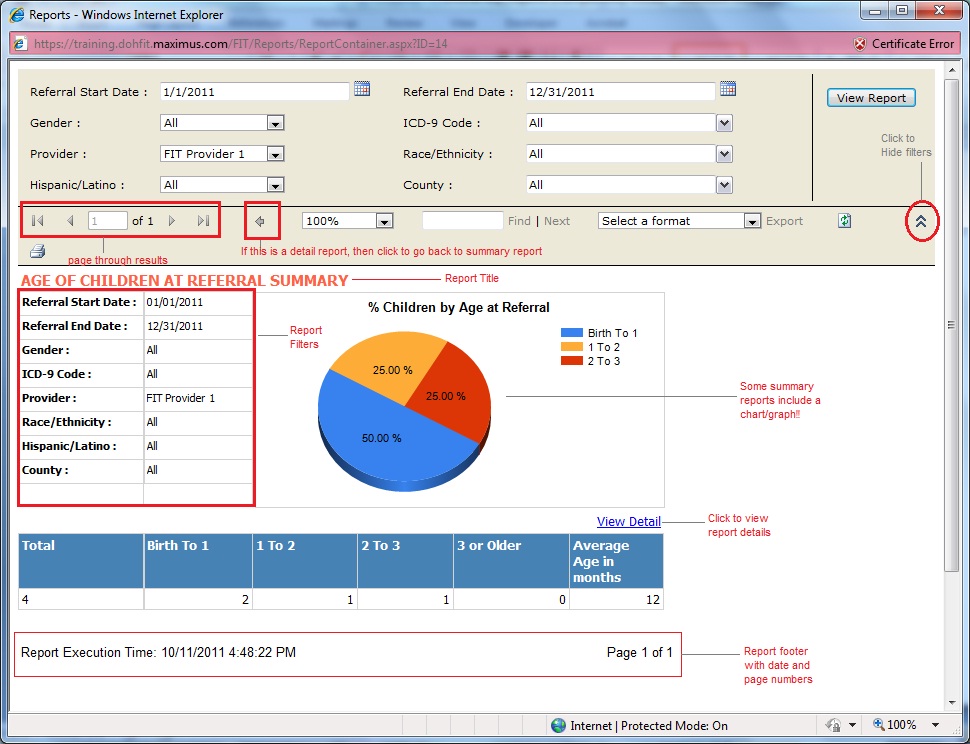Click the status bar privacy icon
The height and width of the screenshot is (744, 970).
(x=833, y=725)
